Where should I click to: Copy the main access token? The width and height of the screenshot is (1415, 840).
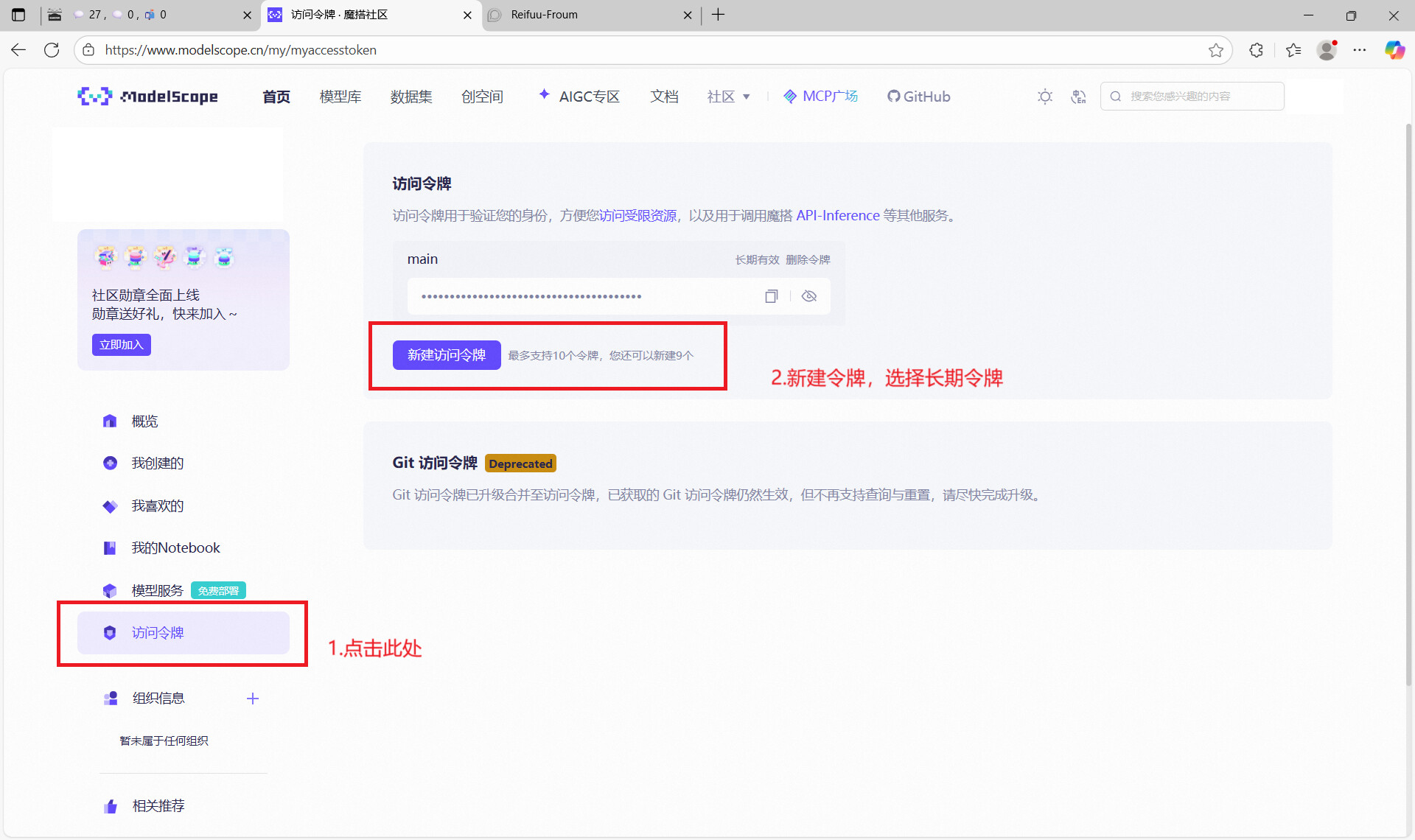(x=771, y=296)
